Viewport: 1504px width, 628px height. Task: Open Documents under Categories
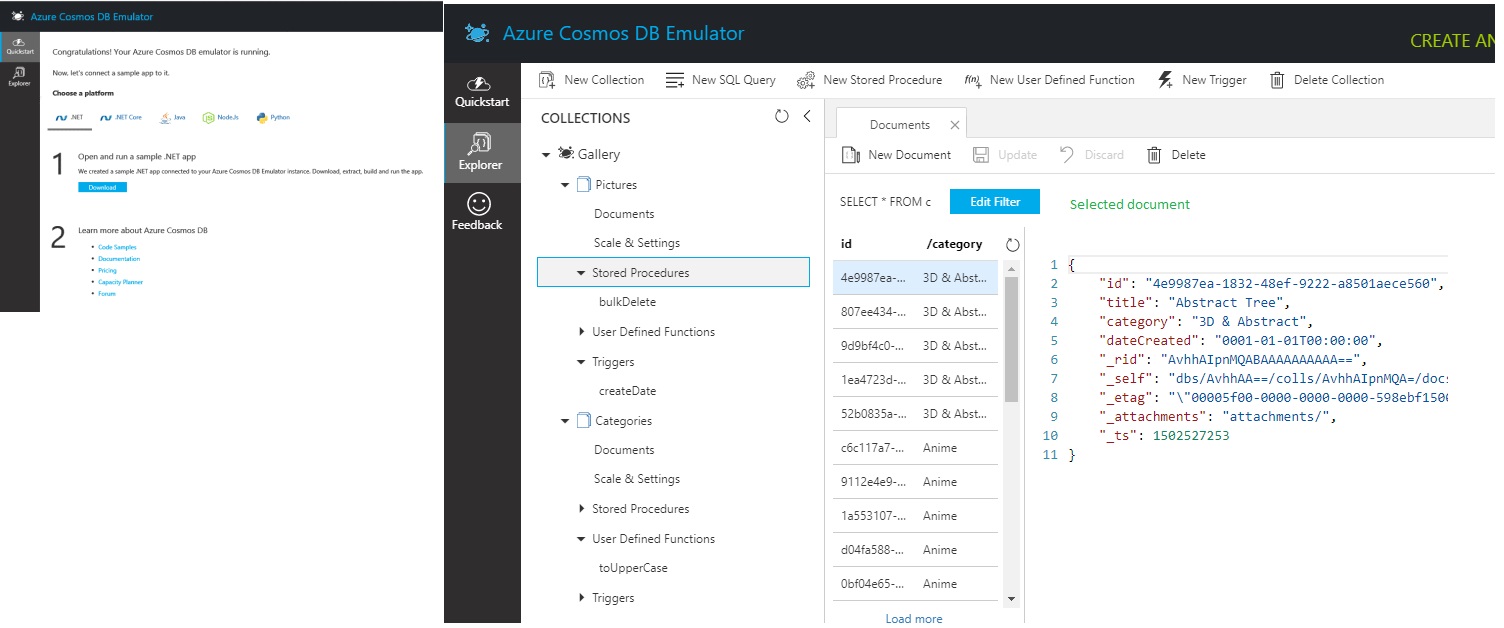624,450
